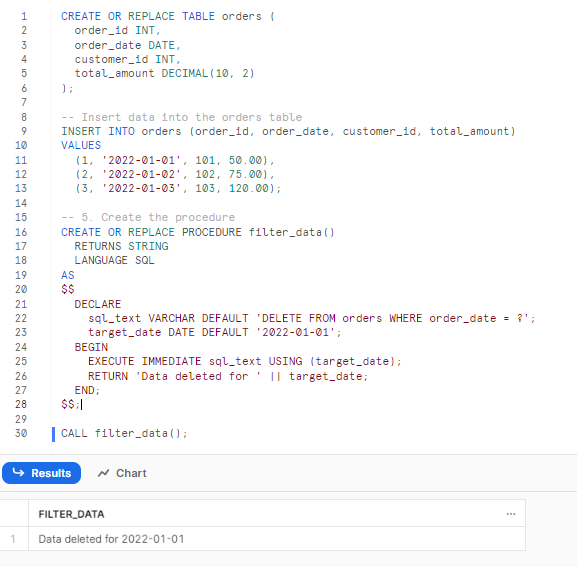Click the chart line icon beside Chart

click(103, 473)
